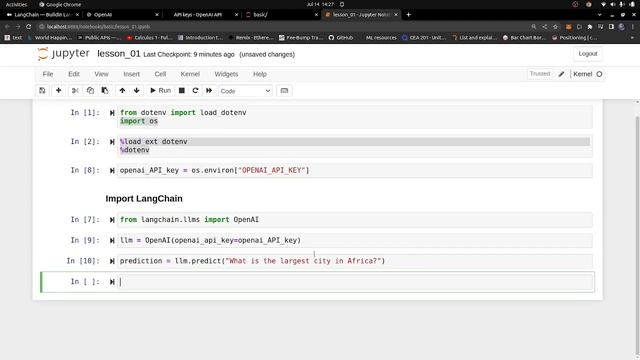This screenshot has height=360, width=640.
Task: Bookmark this page with star icon
Action: point(555,27)
